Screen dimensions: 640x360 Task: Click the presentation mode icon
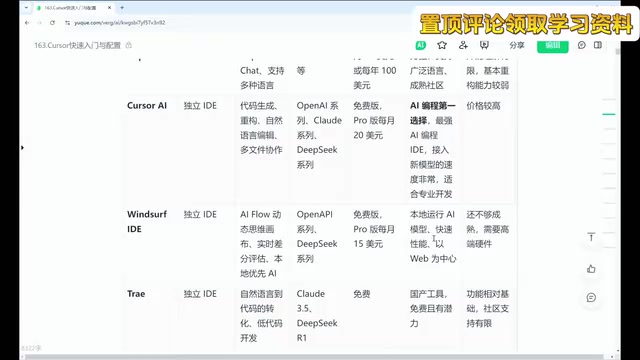point(484,45)
